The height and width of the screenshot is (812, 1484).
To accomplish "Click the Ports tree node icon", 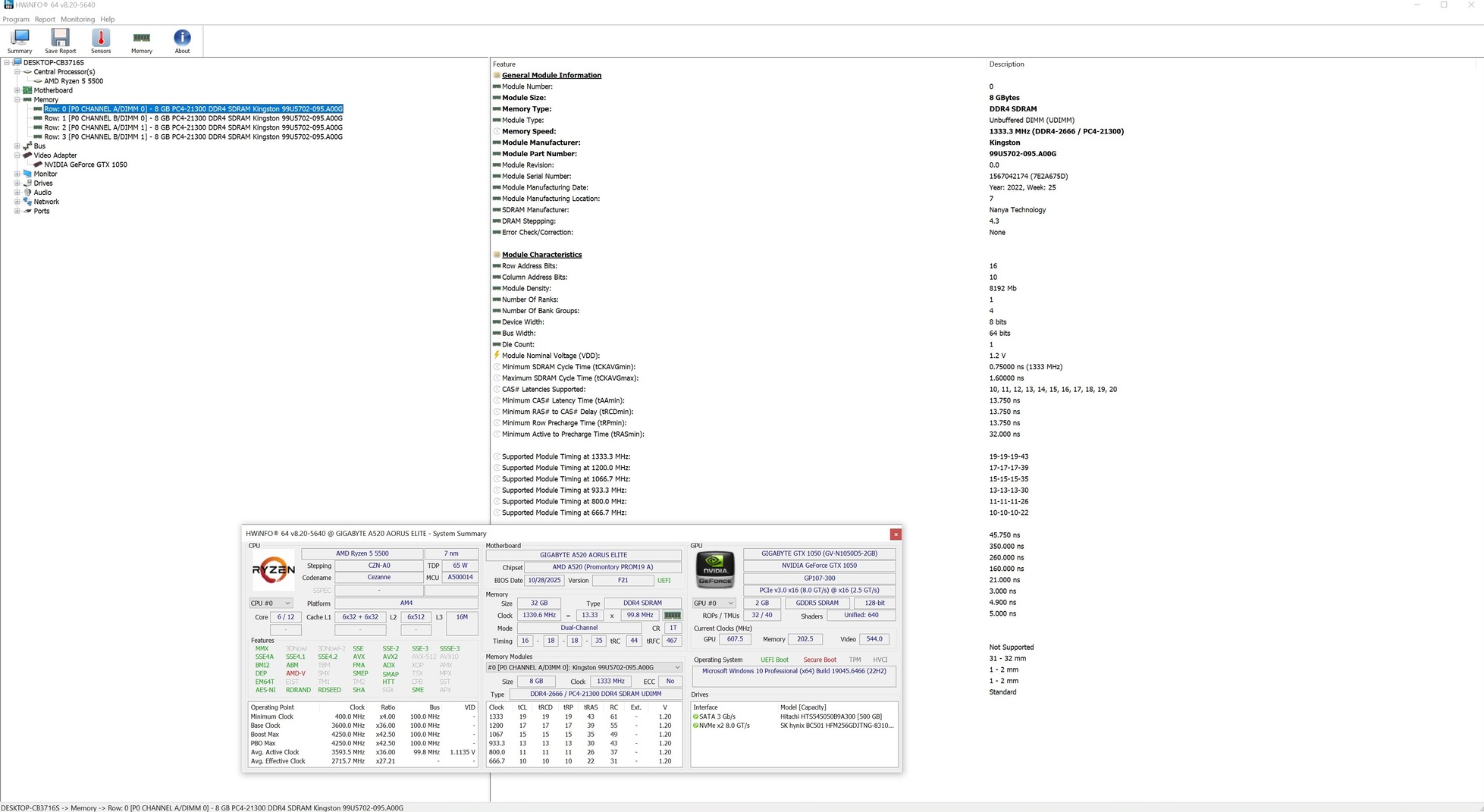I will coord(27,211).
